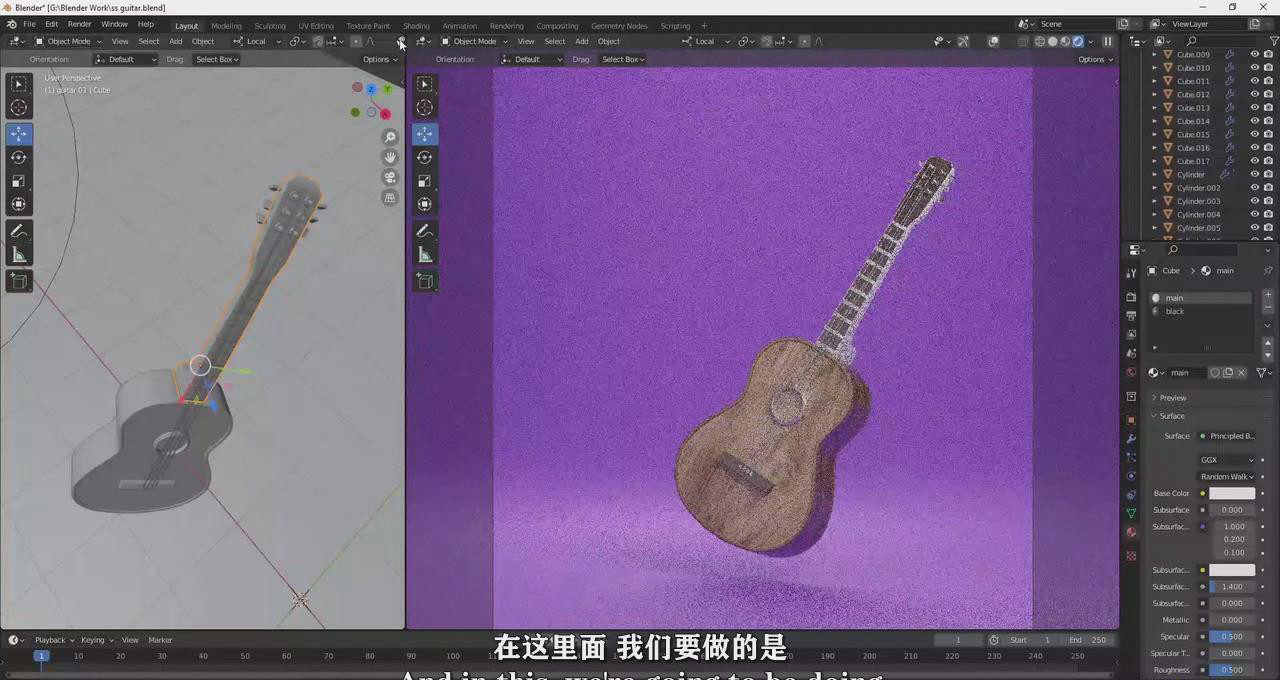Click the Base Color swatch
The image size is (1280, 680).
click(x=1231, y=493)
